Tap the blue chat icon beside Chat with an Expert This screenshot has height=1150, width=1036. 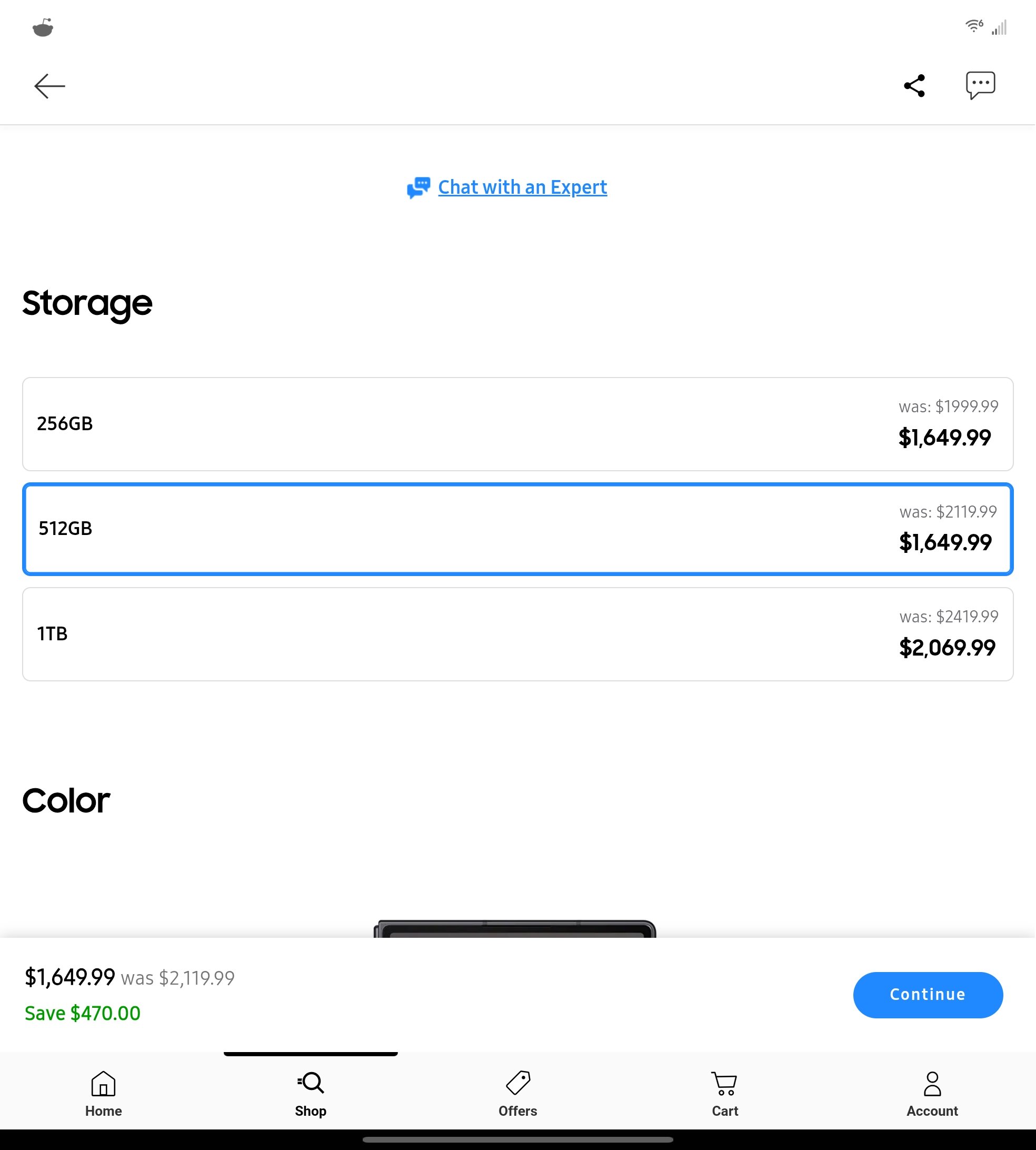tap(419, 187)
